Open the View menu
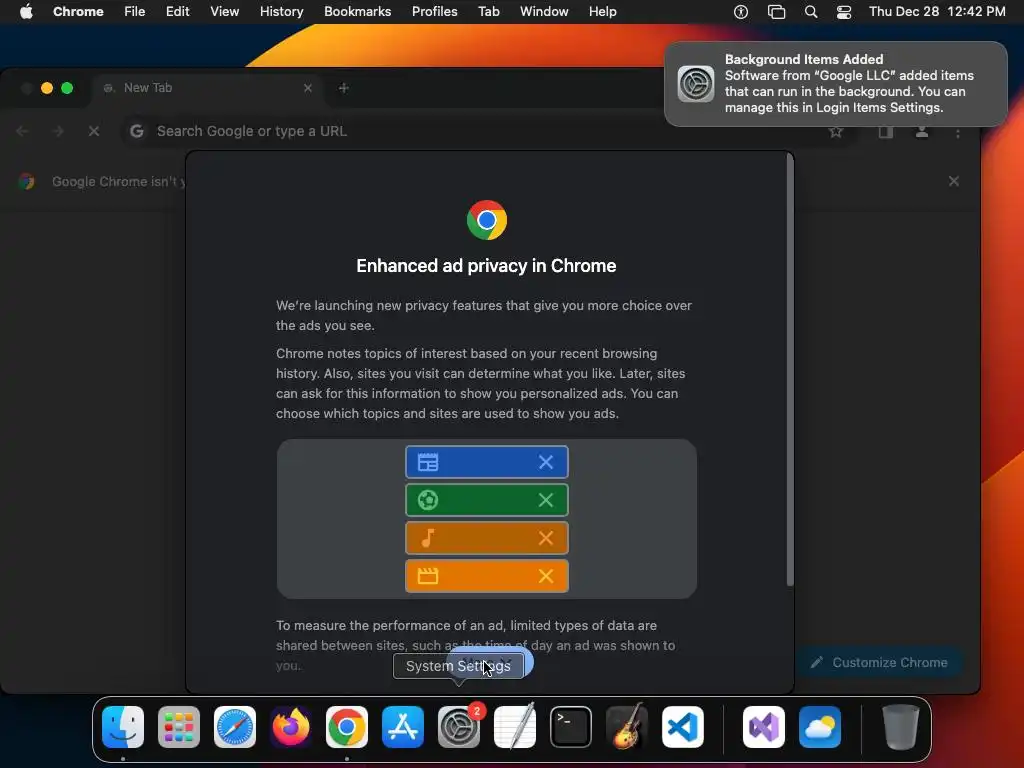1024x768 pixels. tap(225, 12)
